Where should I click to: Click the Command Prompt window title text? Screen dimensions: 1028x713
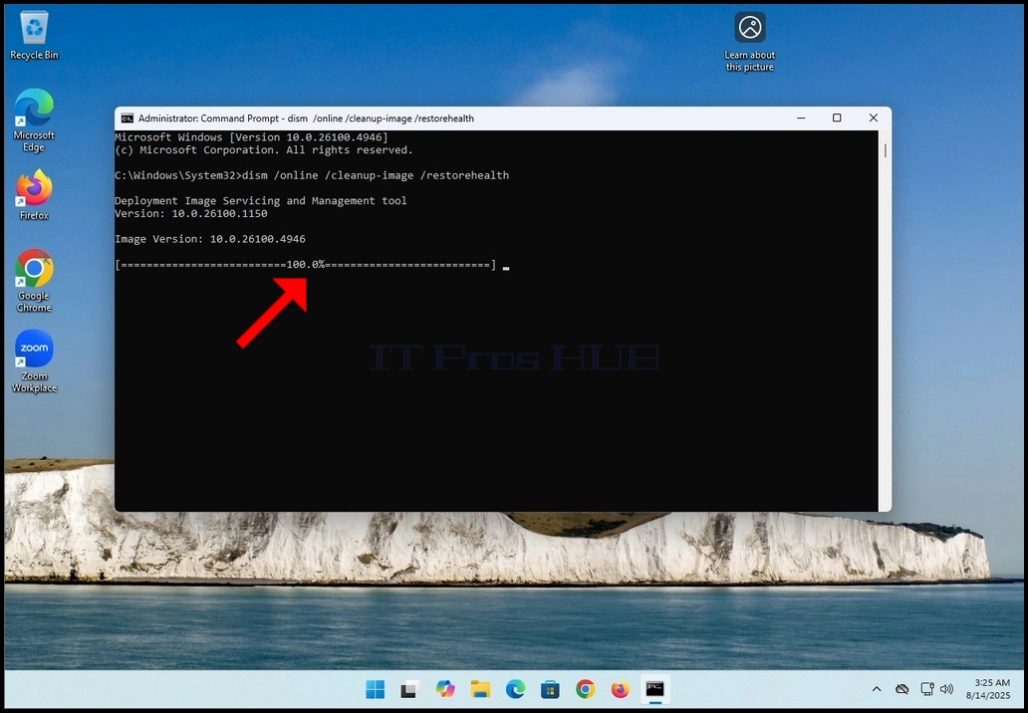[x=306, y=119]
